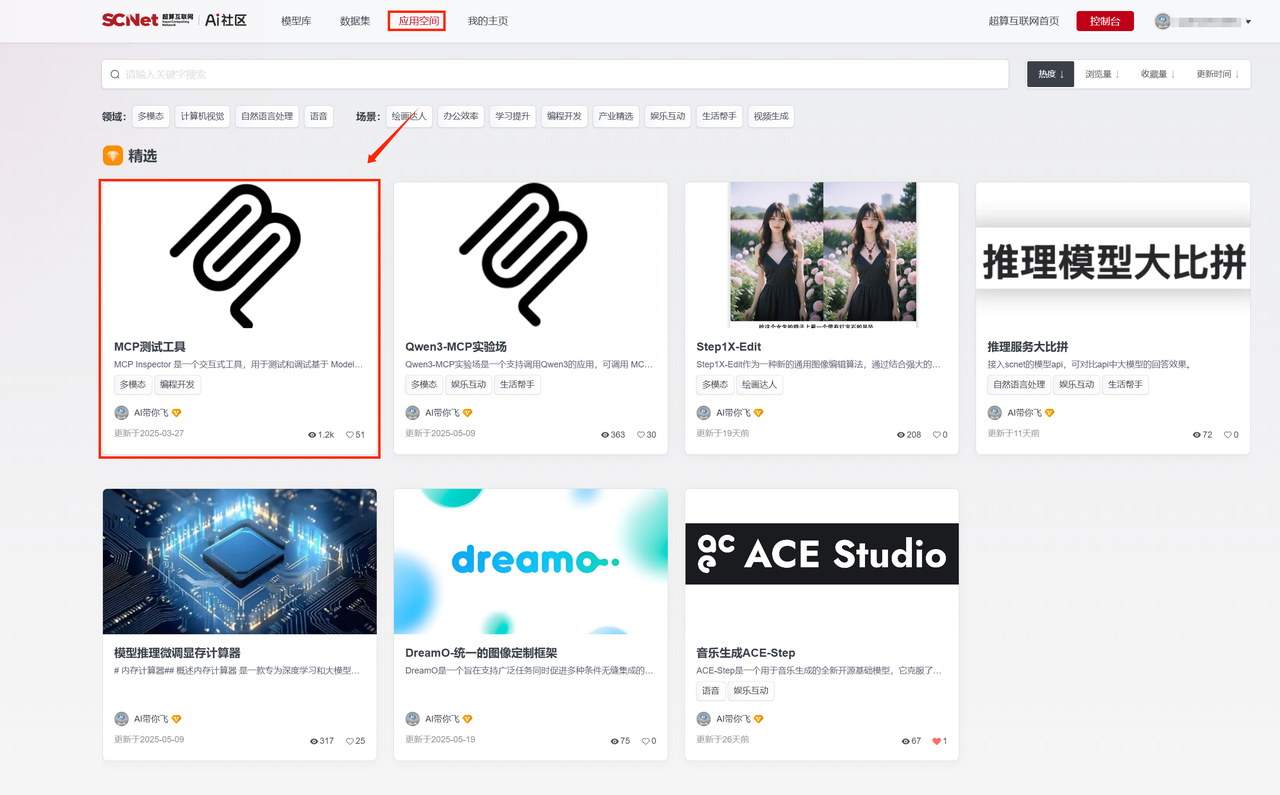Expand the user account dropdown arrow
The height and width of the screenshot is (795, 1280).
pos(1248,22)
